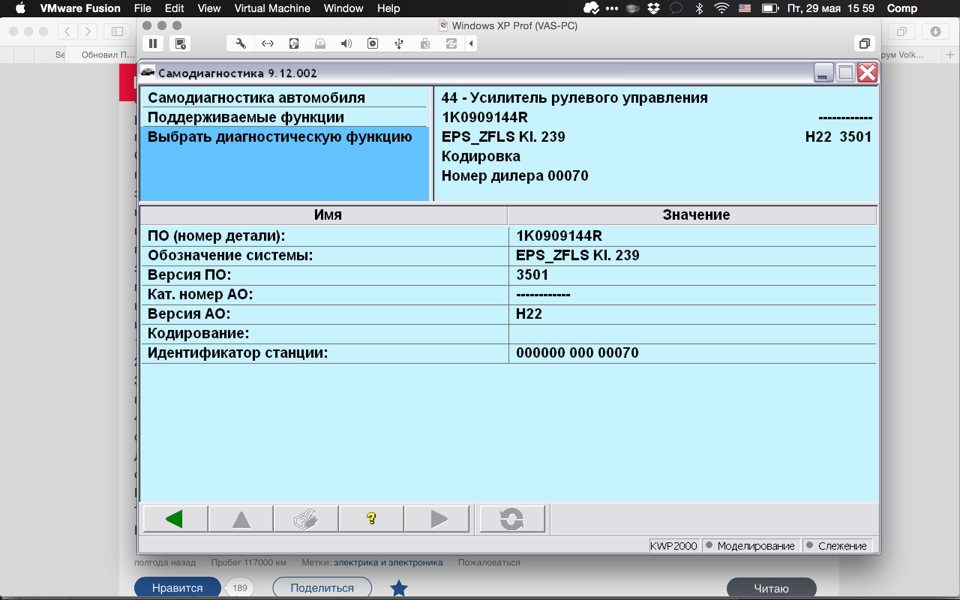Click the VMware USB device icon
The height and width of the screenshot is (600, 960).
pos(399,43)
